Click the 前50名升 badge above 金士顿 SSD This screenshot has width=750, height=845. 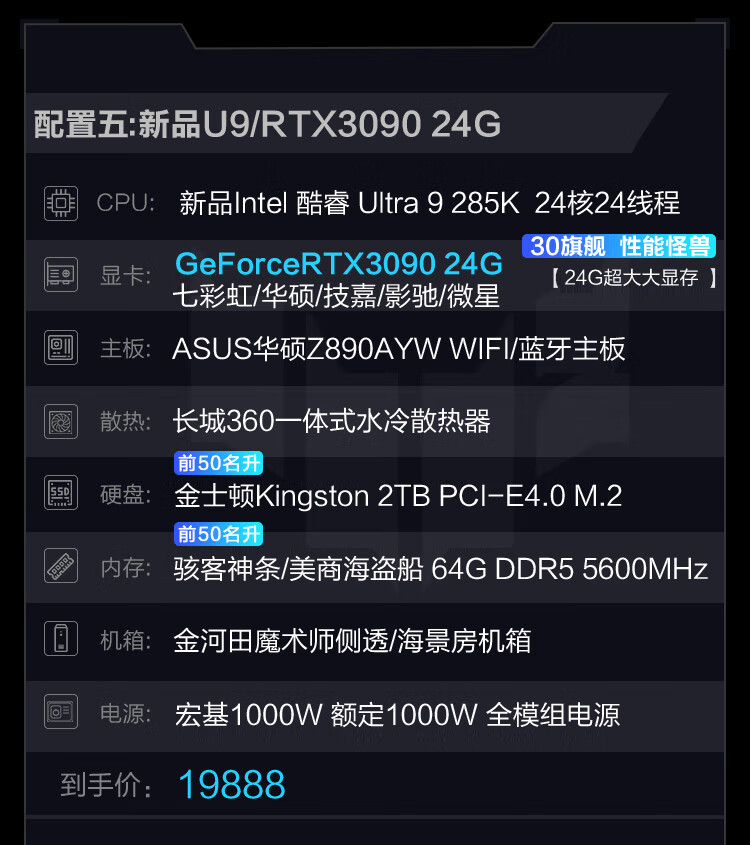pyautogui.click(x=218, y=464)
